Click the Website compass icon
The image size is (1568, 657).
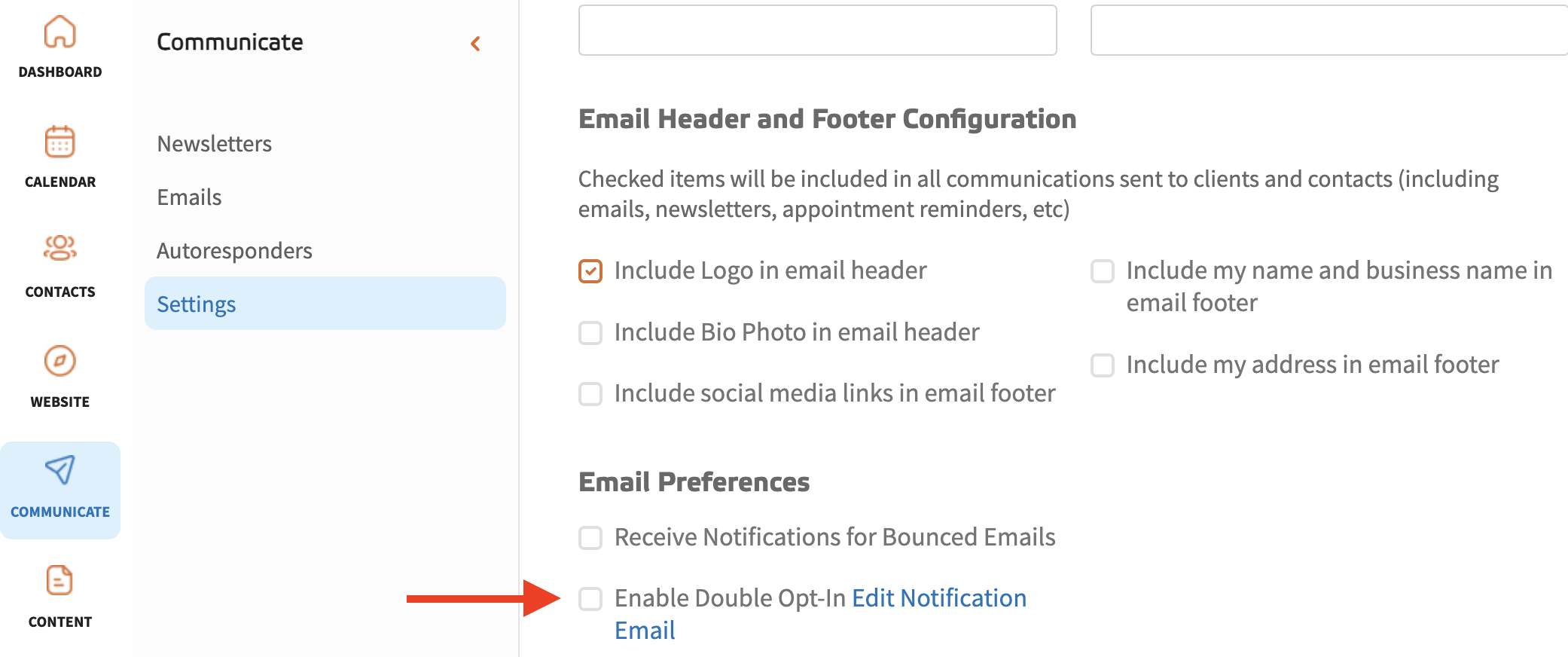59,361
